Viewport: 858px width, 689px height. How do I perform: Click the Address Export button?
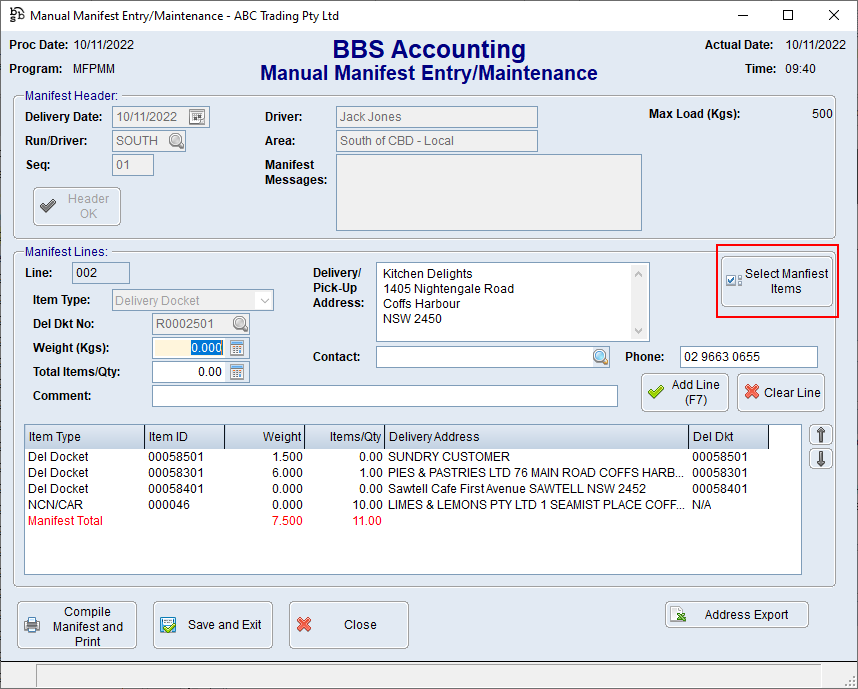click(736, 615)
